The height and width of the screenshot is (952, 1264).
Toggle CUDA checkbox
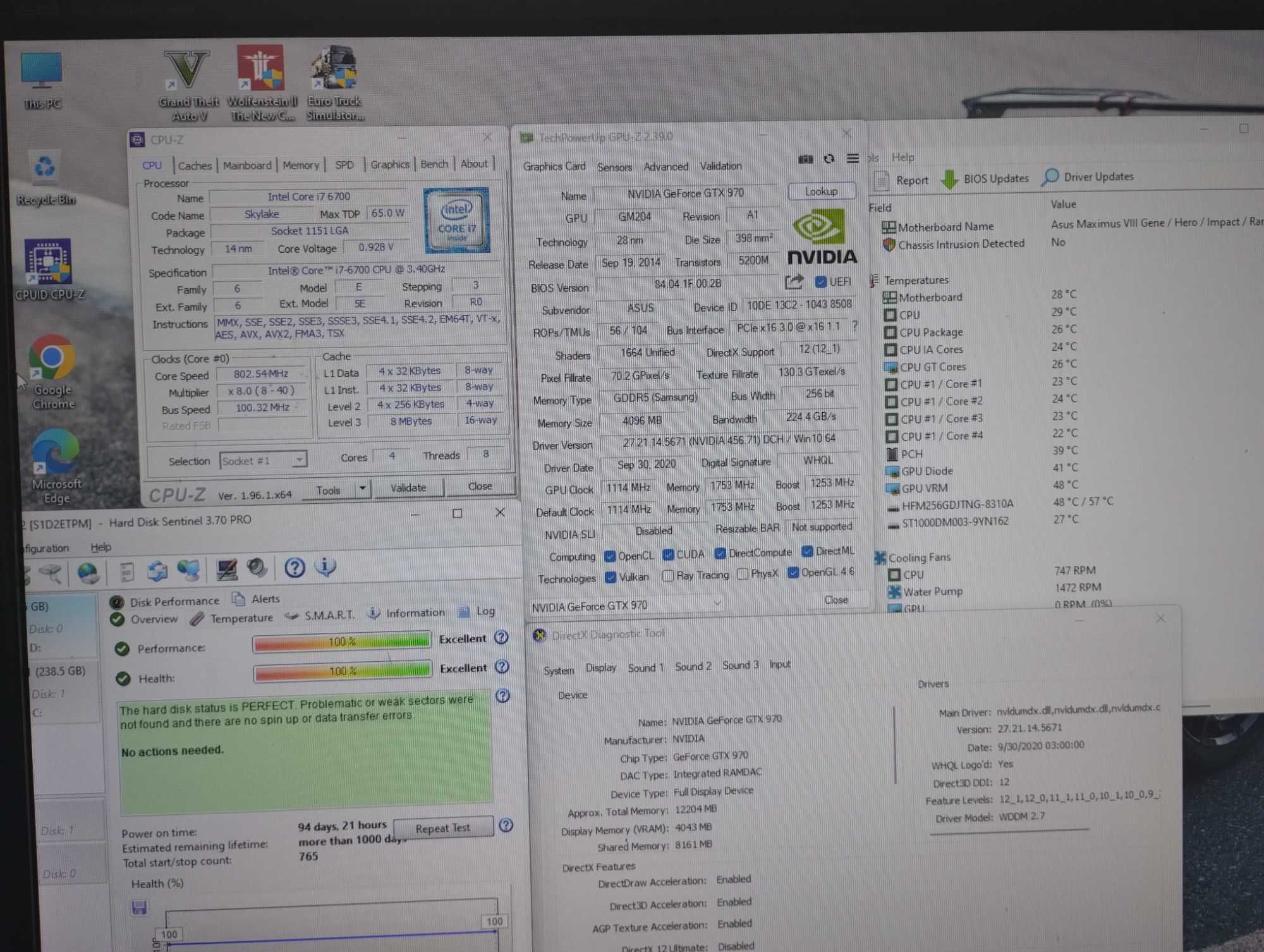(x=668, y=554)
